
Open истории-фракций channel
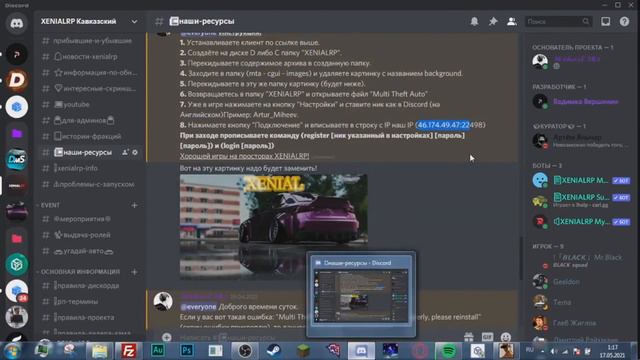point(90,136)
